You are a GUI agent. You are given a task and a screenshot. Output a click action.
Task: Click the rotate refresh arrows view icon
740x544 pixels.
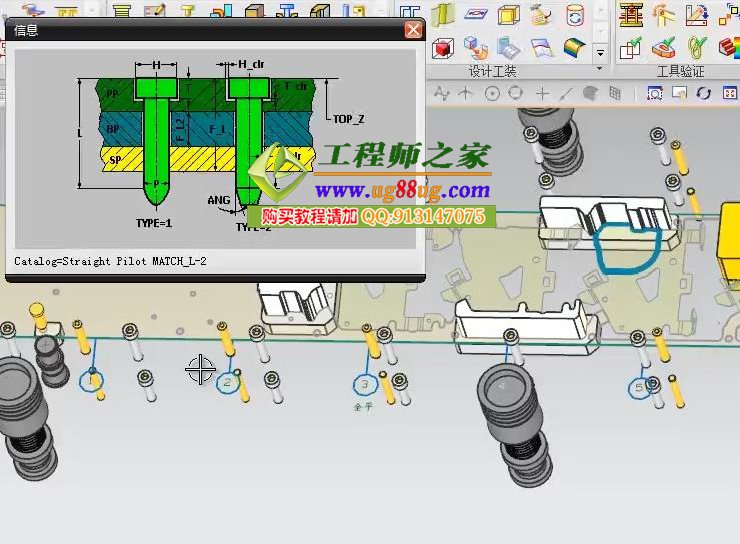tap(703, 93)
